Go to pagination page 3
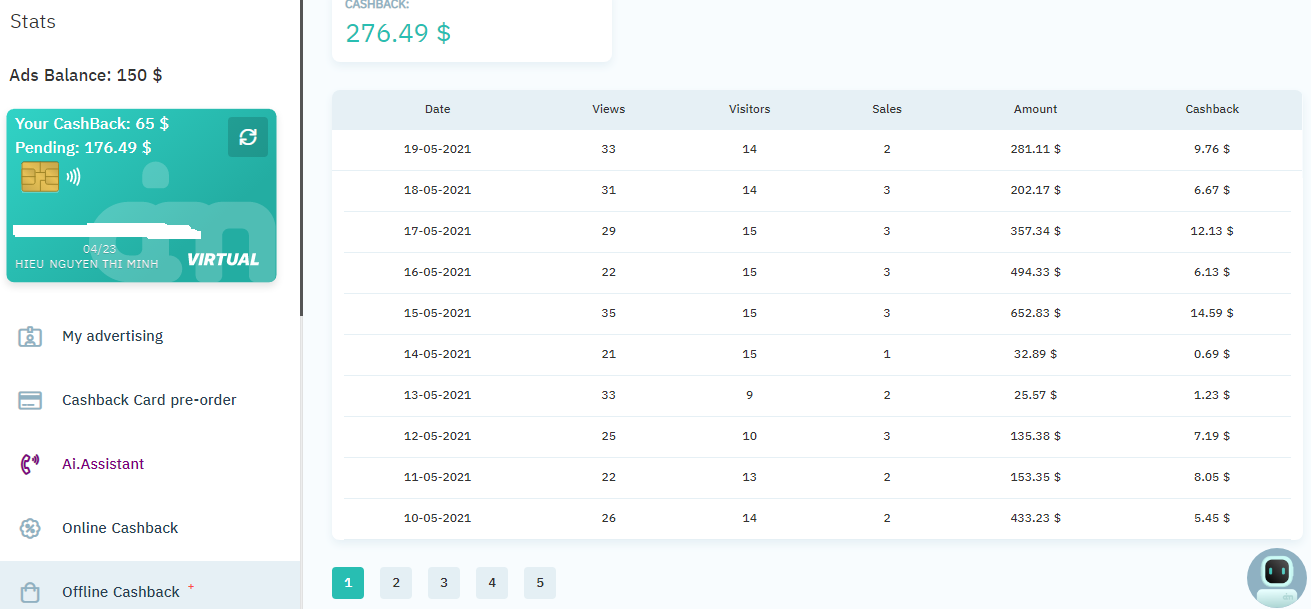This screenshot has height=609, width=1311. click(x=444, y=583)
